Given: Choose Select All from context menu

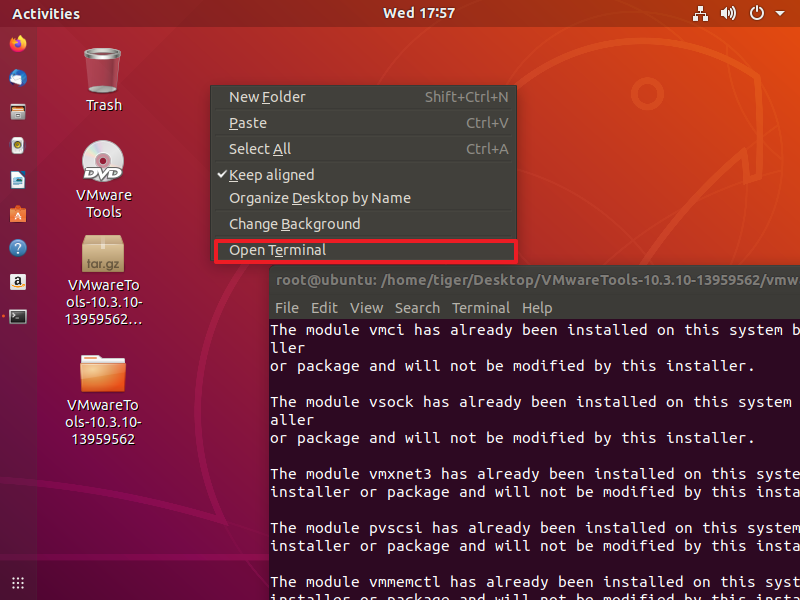Looking at the screenshot, I should pyautogui.click(x=364, y=149).
